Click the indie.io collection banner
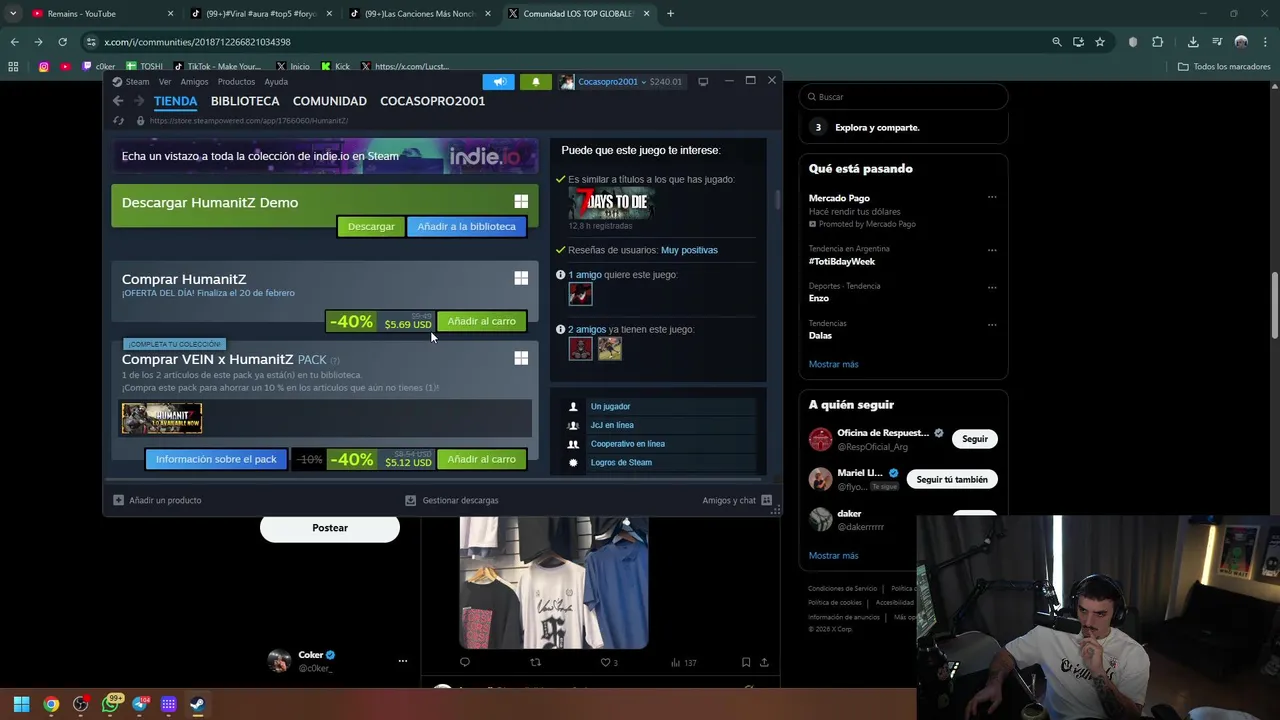Screen dimensions: 1280x720 click(325, 156)
